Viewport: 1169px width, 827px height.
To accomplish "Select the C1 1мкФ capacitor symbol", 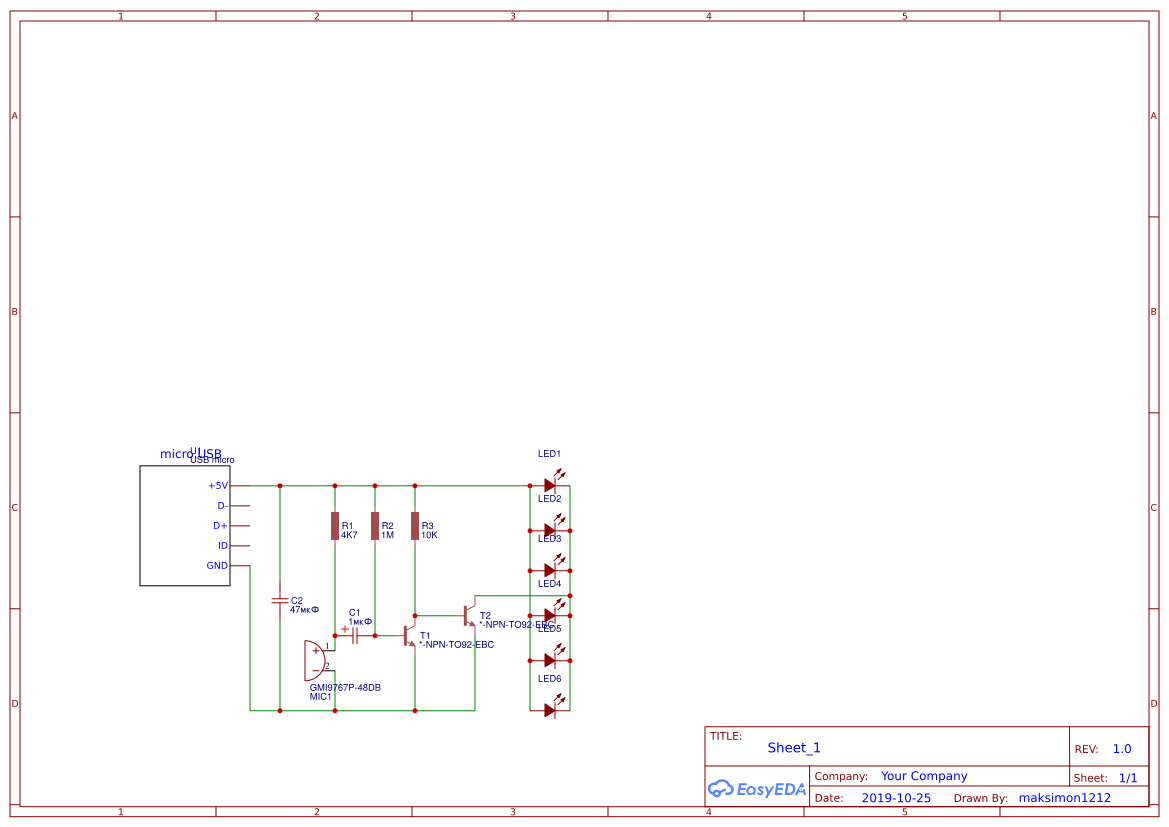I will tap(357, 634).
